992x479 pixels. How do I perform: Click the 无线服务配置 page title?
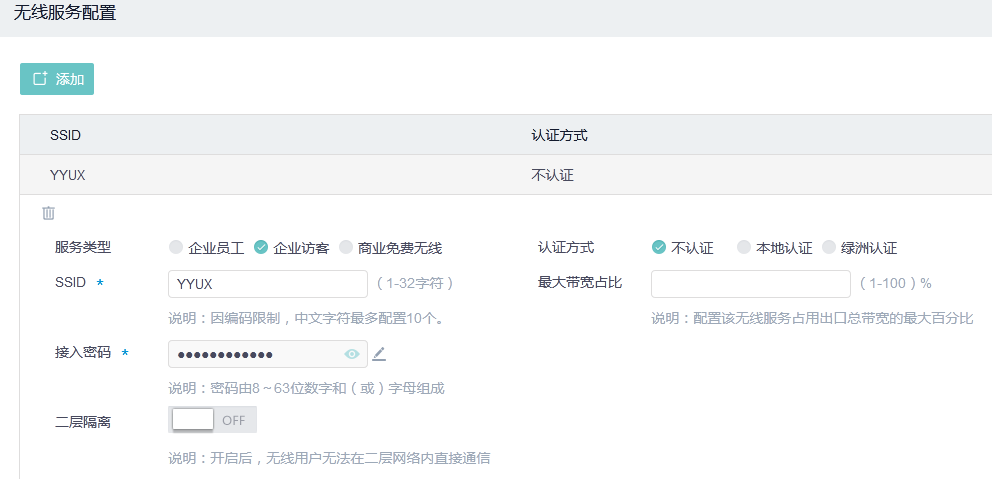(x=65, y=14)
